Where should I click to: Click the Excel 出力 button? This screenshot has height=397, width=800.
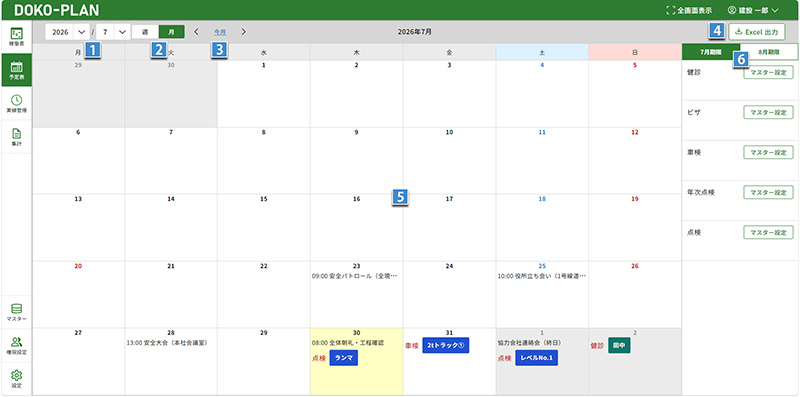[757, 32]
